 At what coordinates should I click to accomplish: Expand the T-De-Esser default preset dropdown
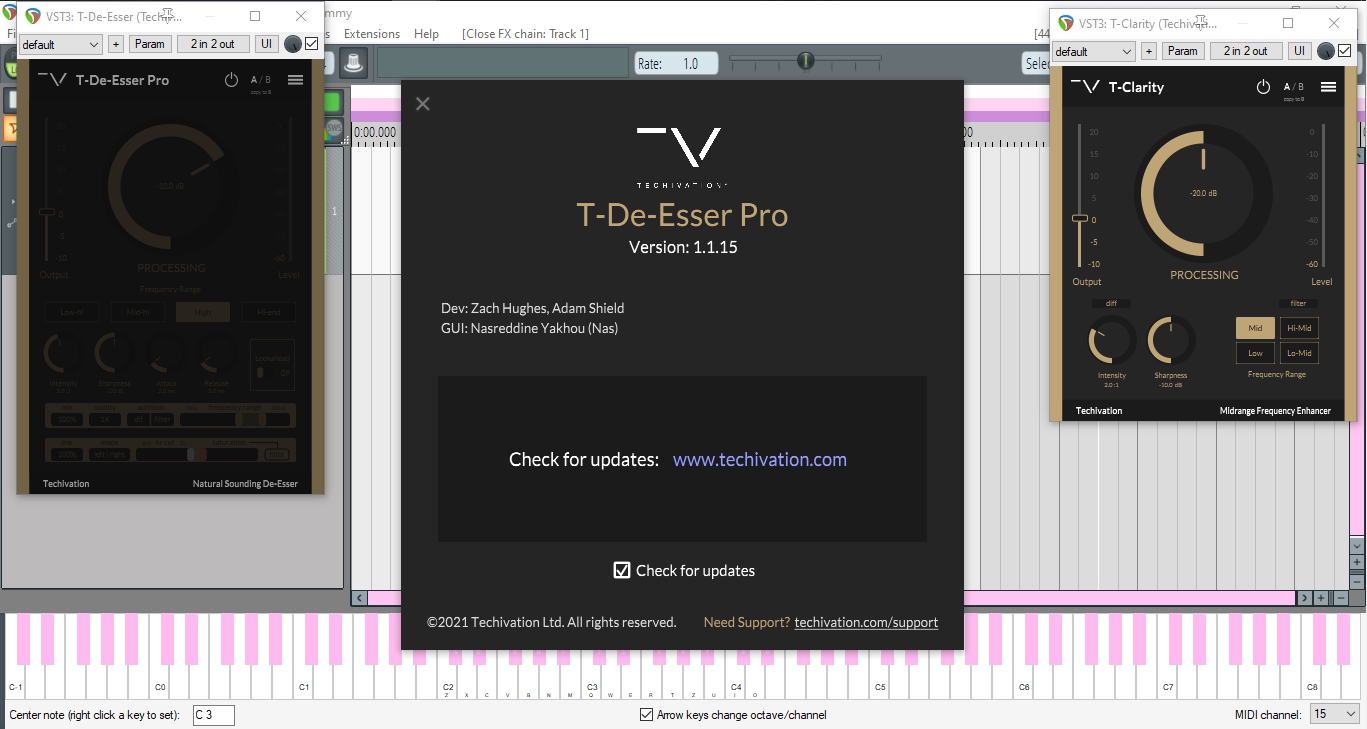[x=60, y=44]
